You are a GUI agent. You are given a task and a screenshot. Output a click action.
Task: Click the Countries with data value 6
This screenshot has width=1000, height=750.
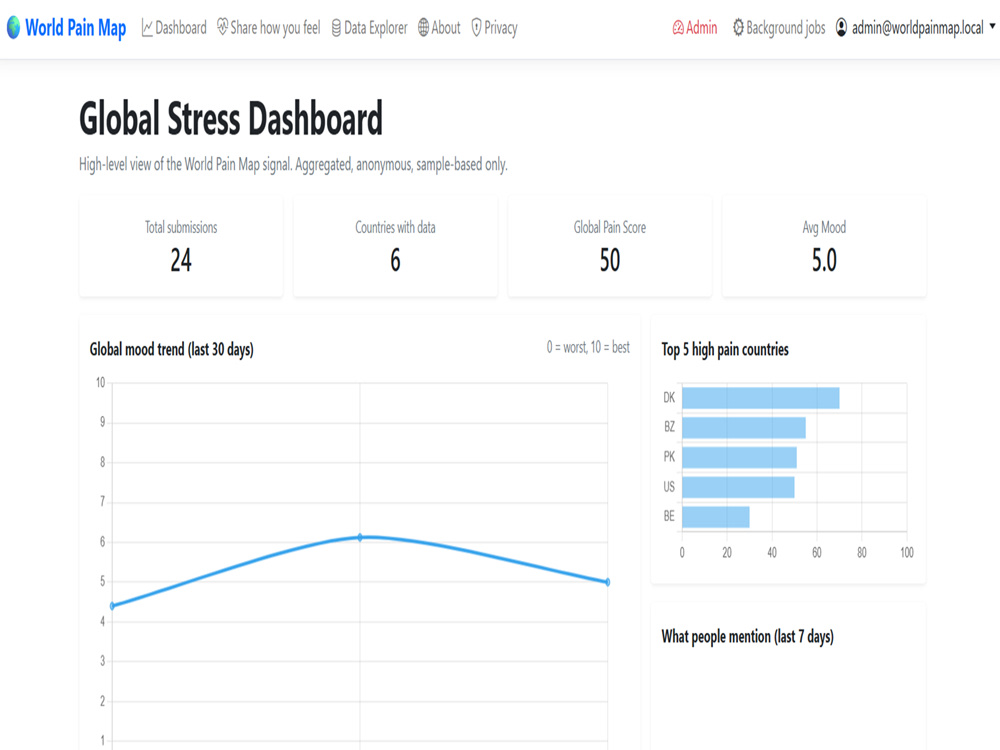click(395, 260)
